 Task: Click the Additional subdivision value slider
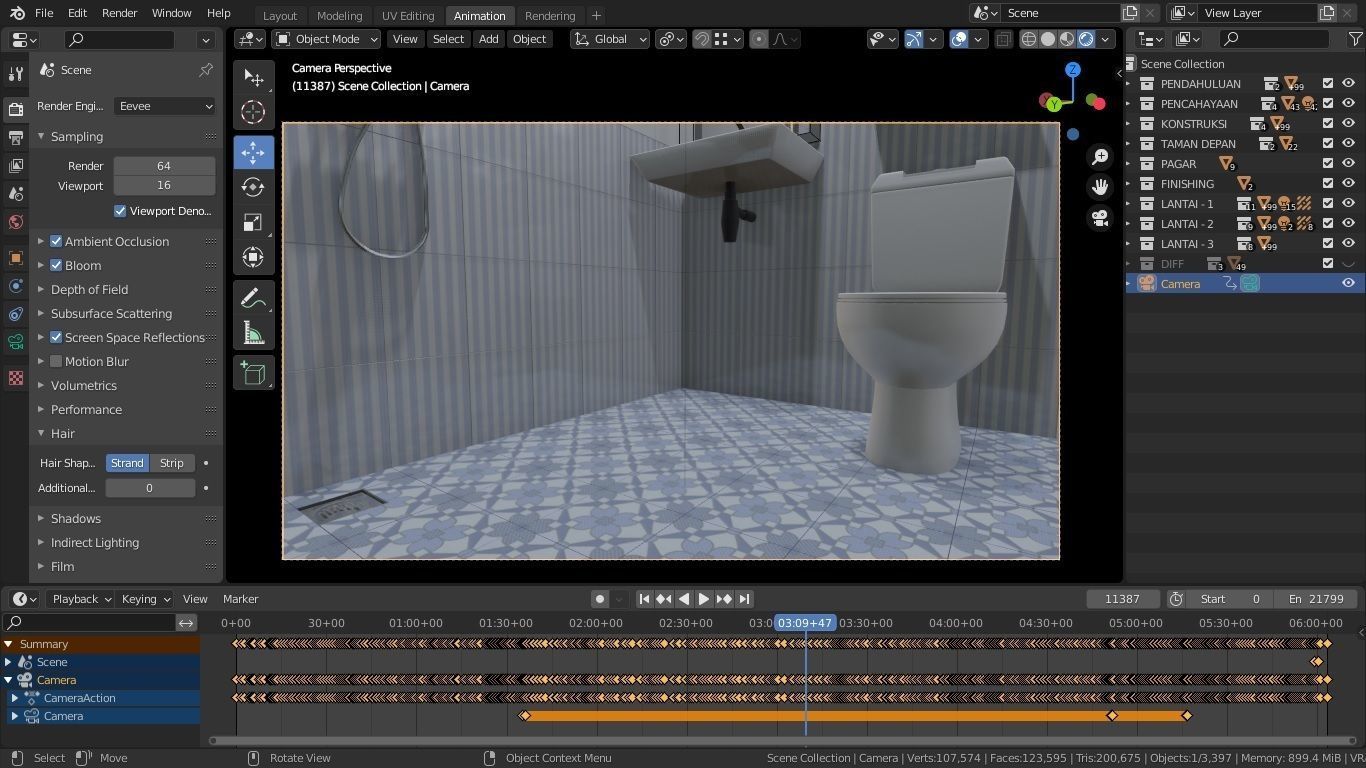pos(150,488)
